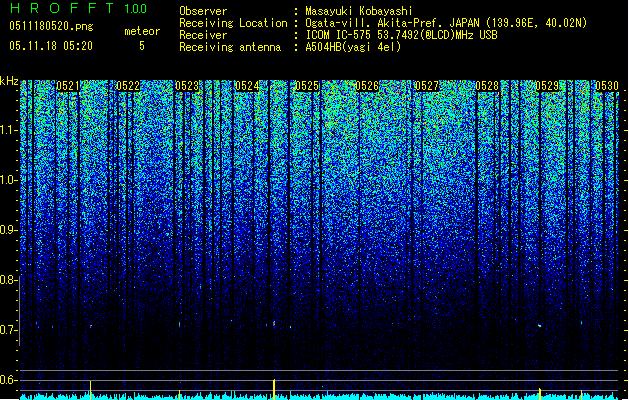Viewport: 629px width, 400px height.
Task: Click the 1.0 kHz axis tick label
Action: pos(9,180)
